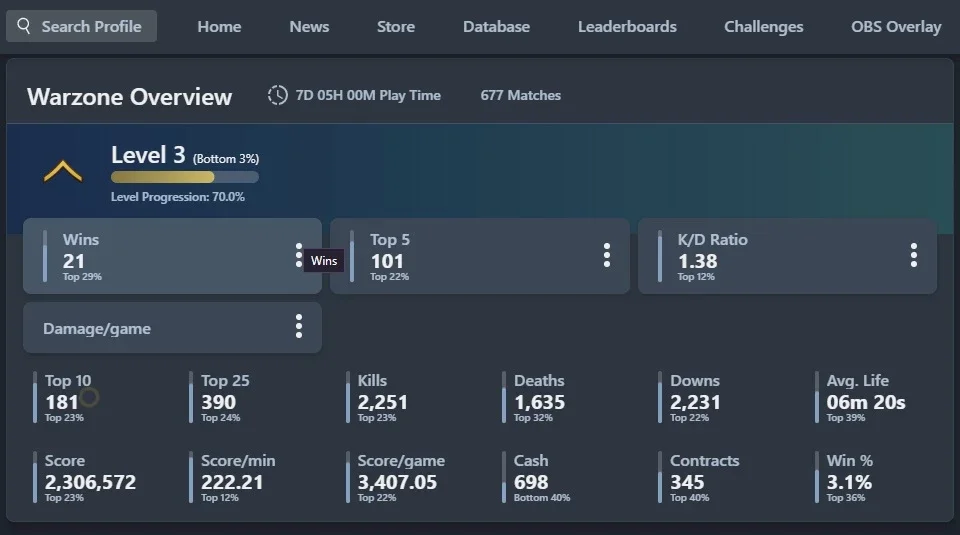The image size is (960, 535).
Task: Open the Leaderboards page
Action: (x=627, y=27)
